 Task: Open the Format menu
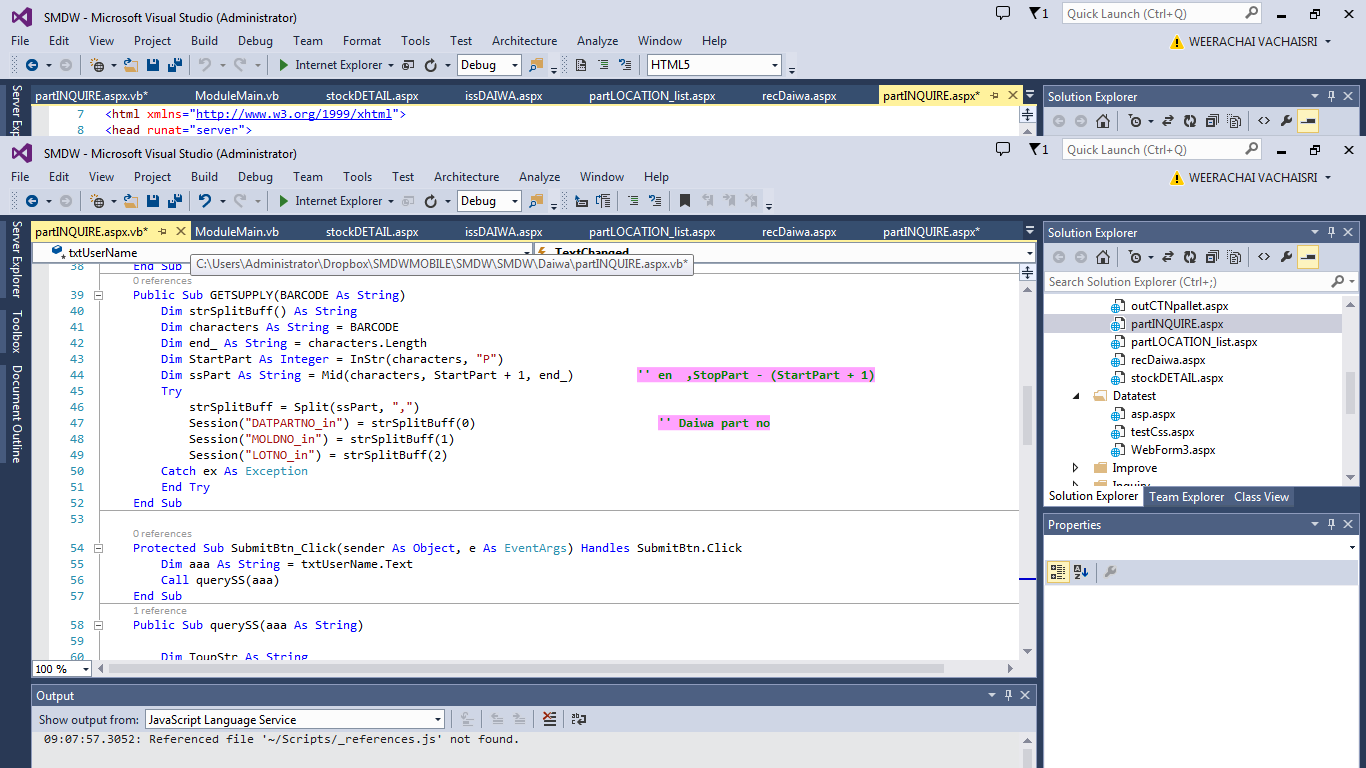[x=361, y=41]
